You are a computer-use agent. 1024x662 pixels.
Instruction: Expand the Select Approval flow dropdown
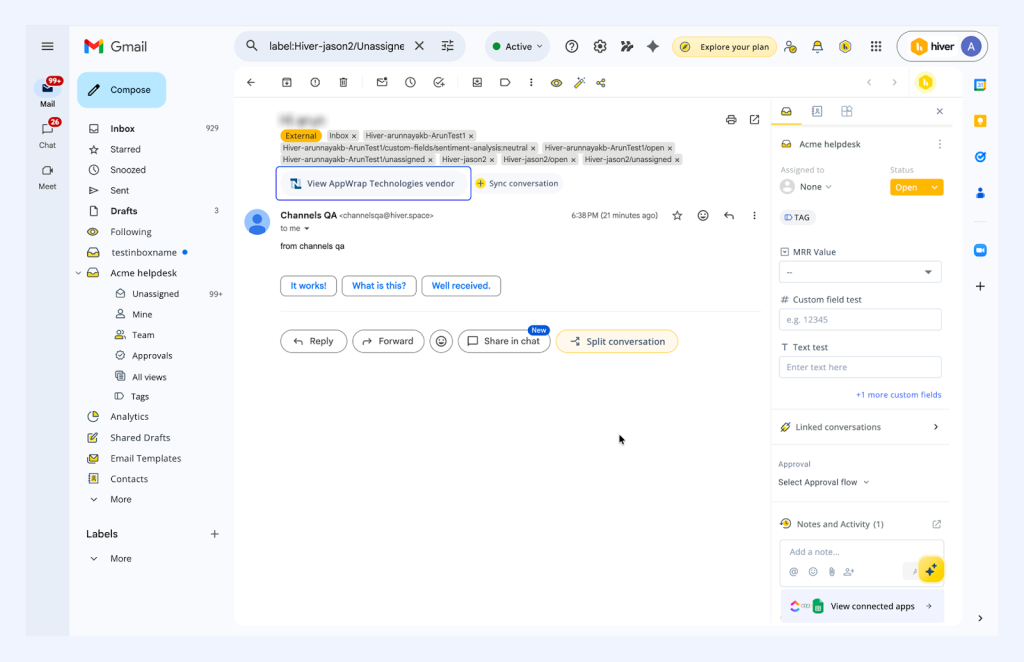point(823,481)
